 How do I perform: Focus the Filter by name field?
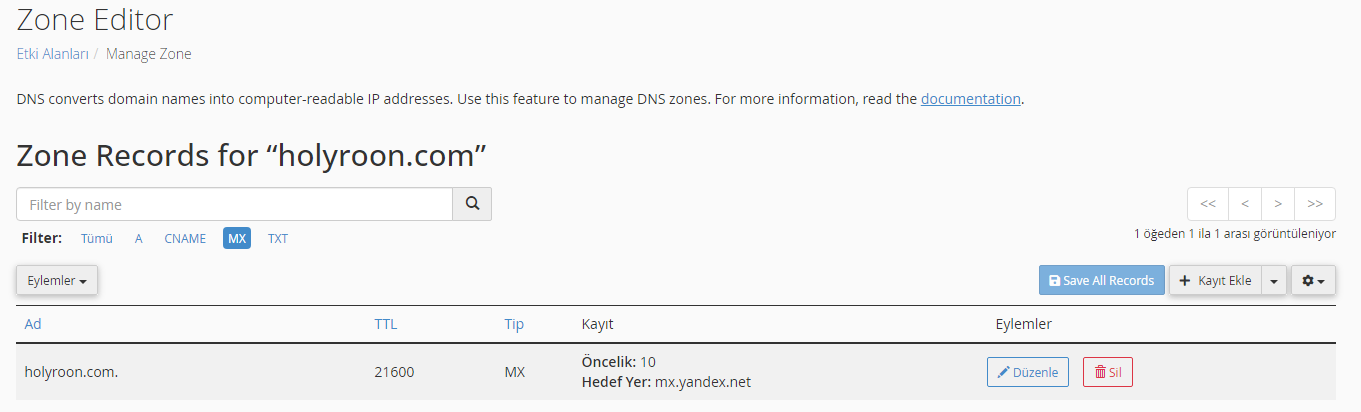coord(235,204)
